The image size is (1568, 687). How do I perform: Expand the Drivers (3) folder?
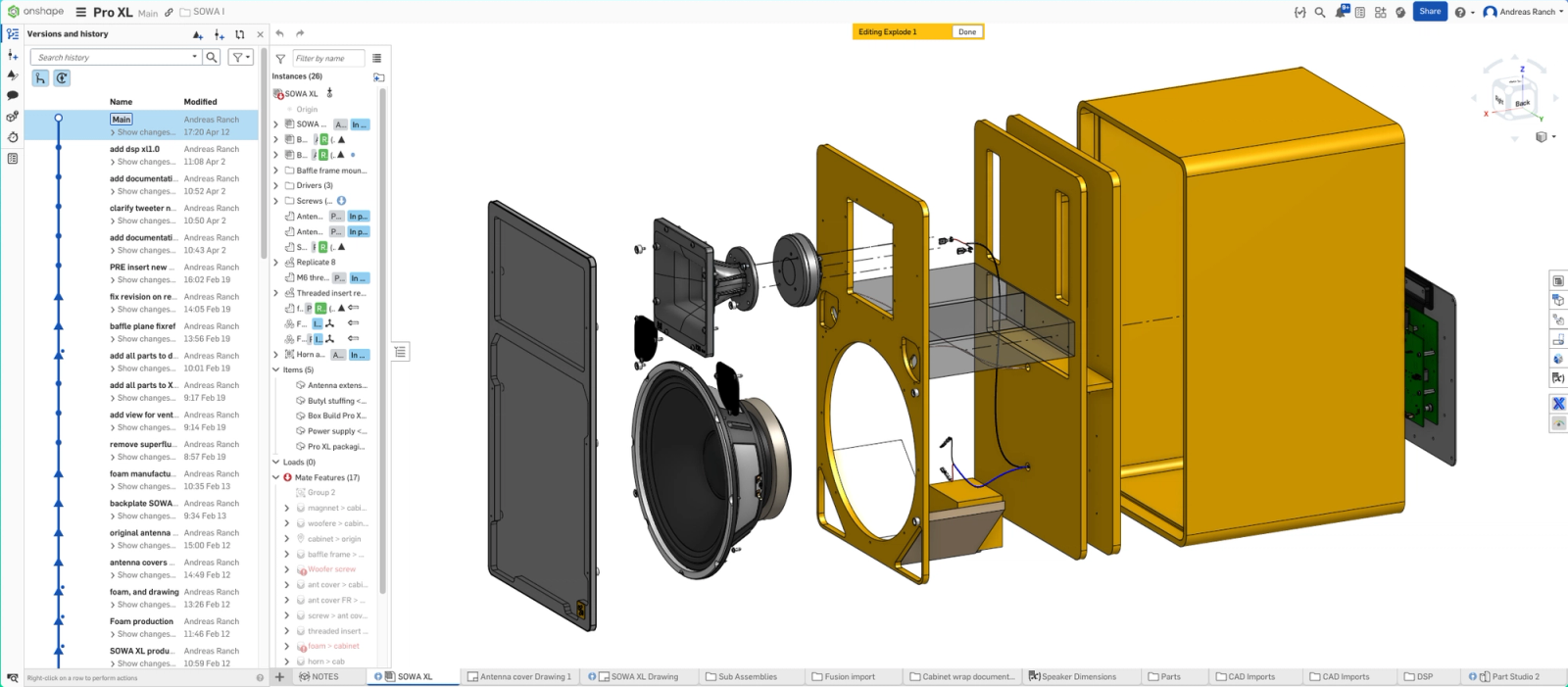coord(276,185)
